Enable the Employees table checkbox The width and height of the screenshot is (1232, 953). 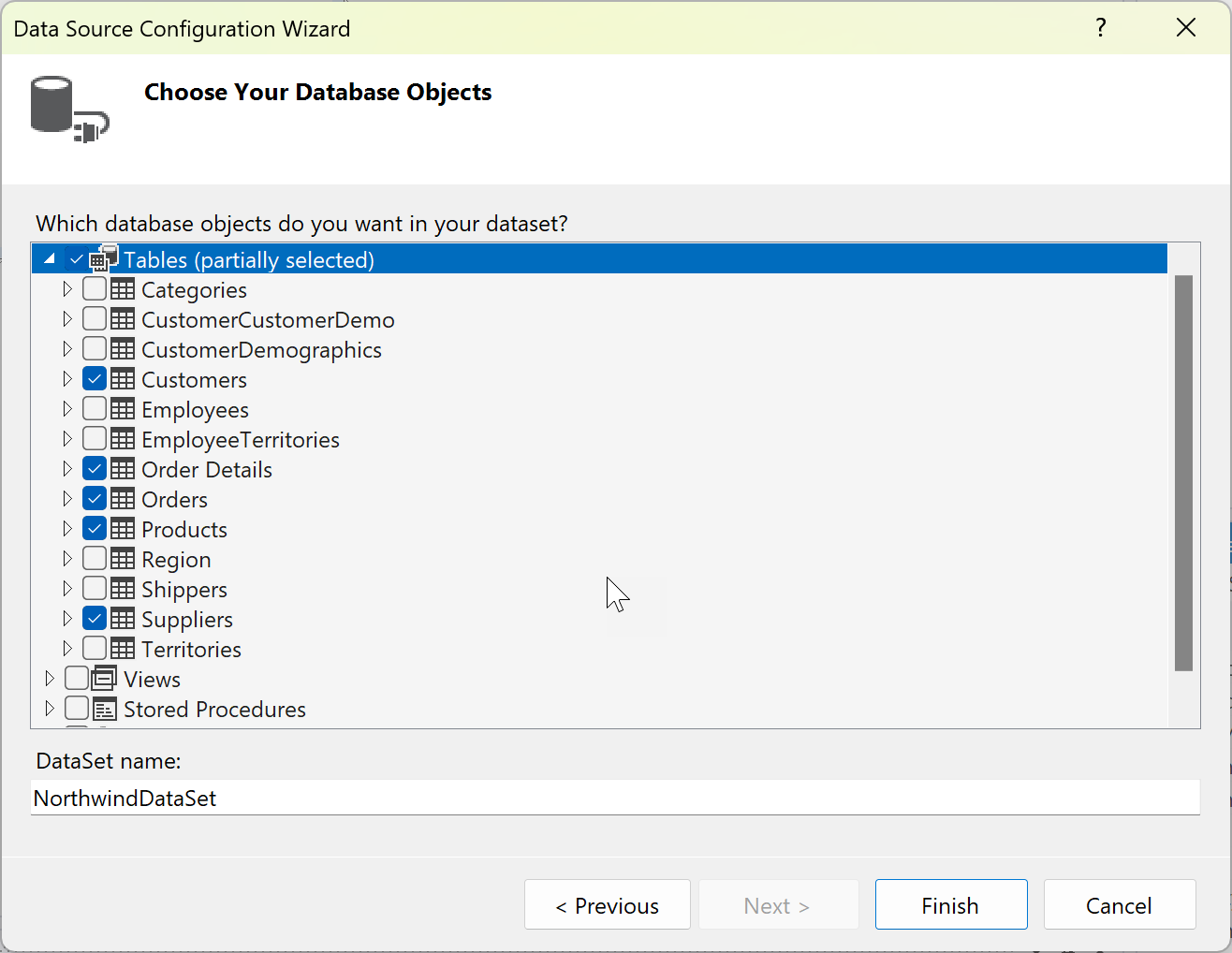(95, 409)
